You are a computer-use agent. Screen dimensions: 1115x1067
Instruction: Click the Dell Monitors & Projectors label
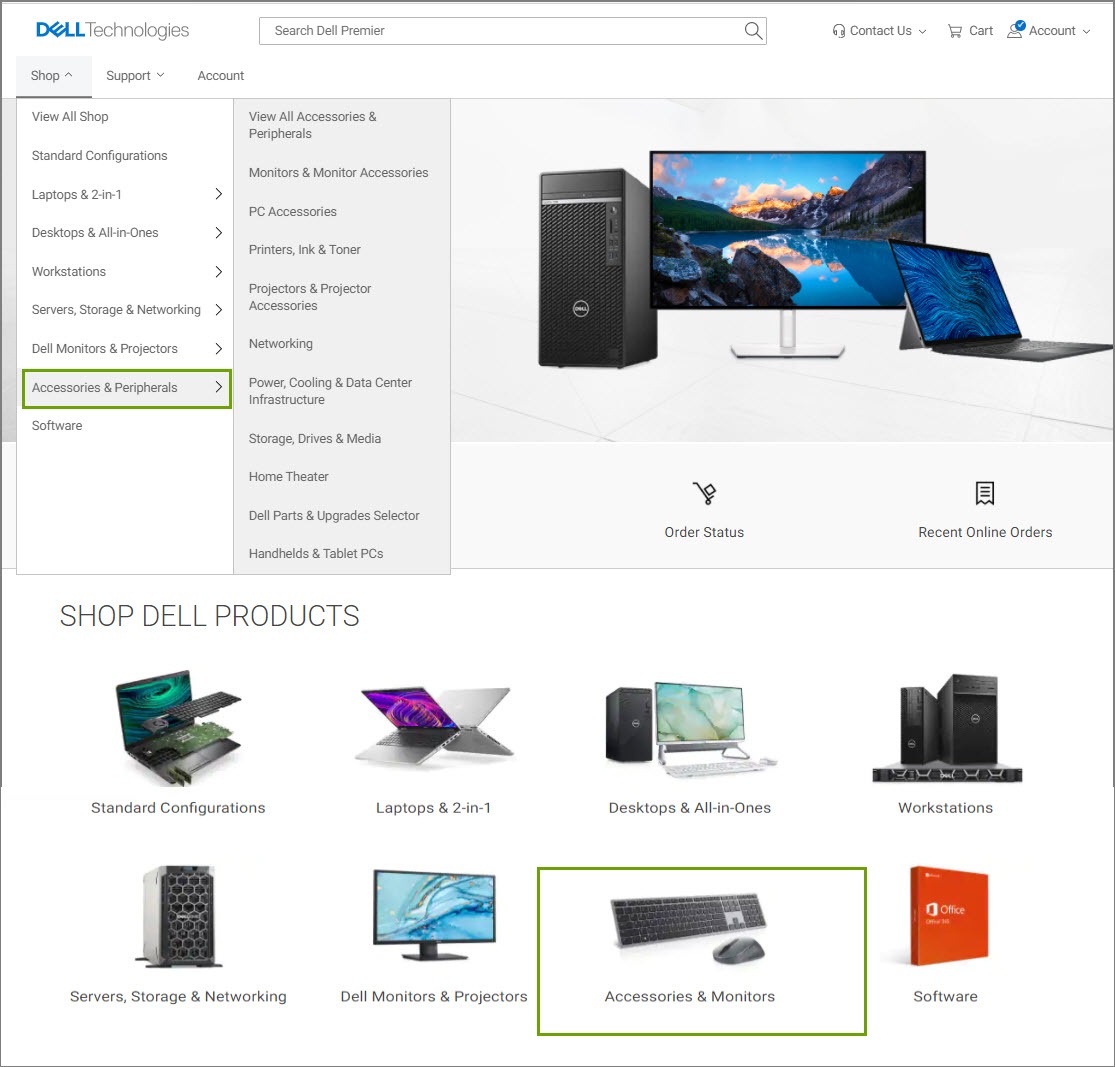click(434, 997)
